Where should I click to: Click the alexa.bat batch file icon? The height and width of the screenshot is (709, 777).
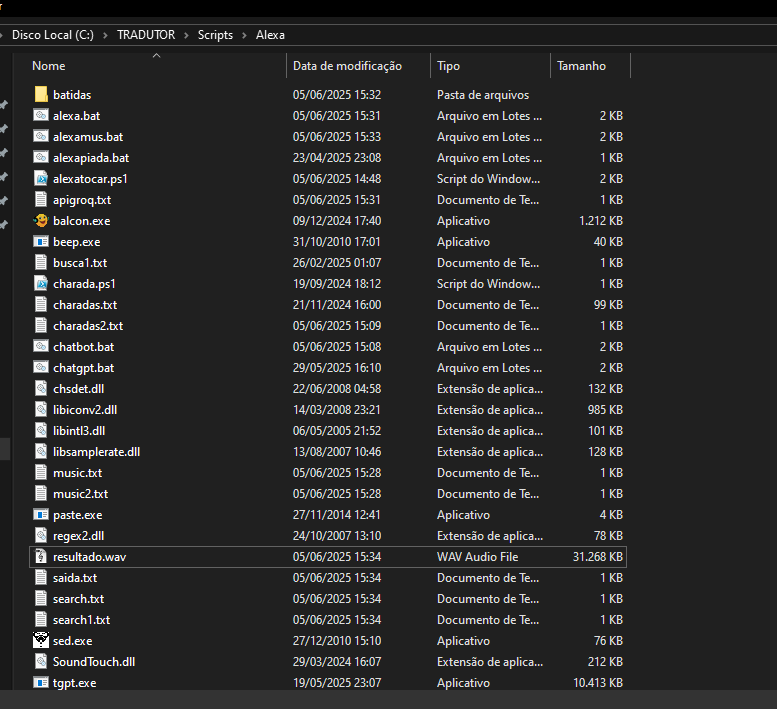pos(41,116)
